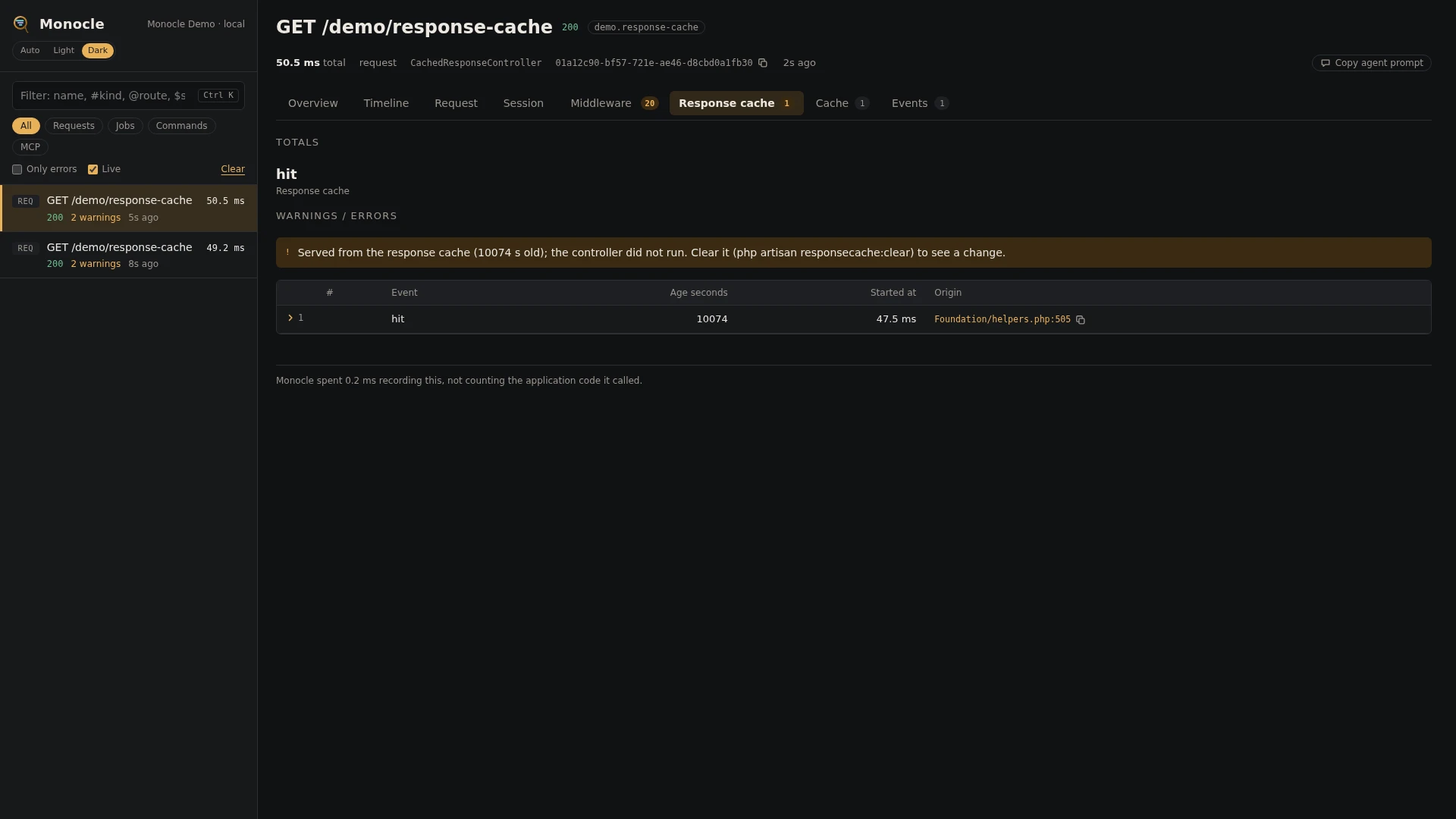Select the Response cache tab
This screenshot has height=819, width=1456.
pos(736,103)
